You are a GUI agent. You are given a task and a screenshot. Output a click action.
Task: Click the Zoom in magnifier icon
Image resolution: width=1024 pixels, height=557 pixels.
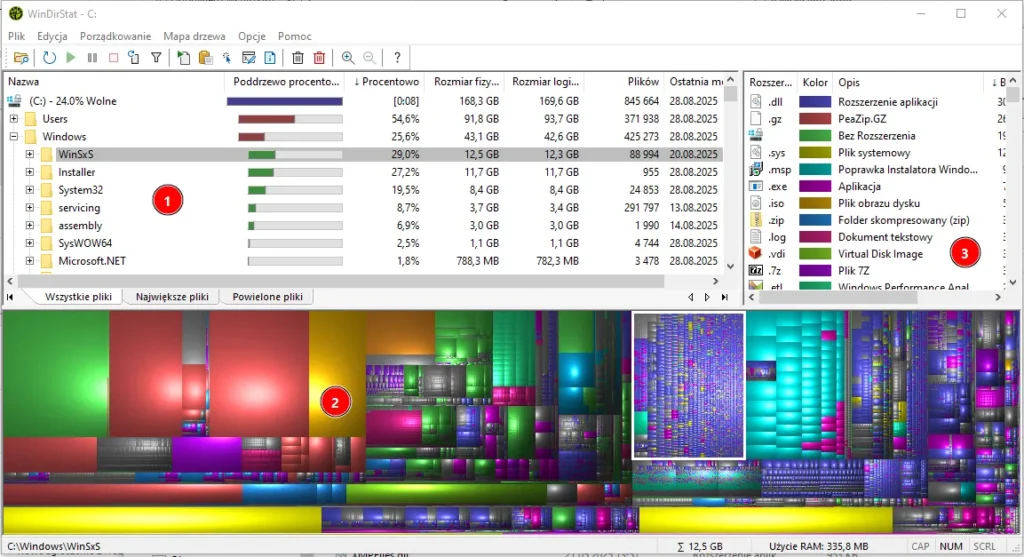coord(348,57)
